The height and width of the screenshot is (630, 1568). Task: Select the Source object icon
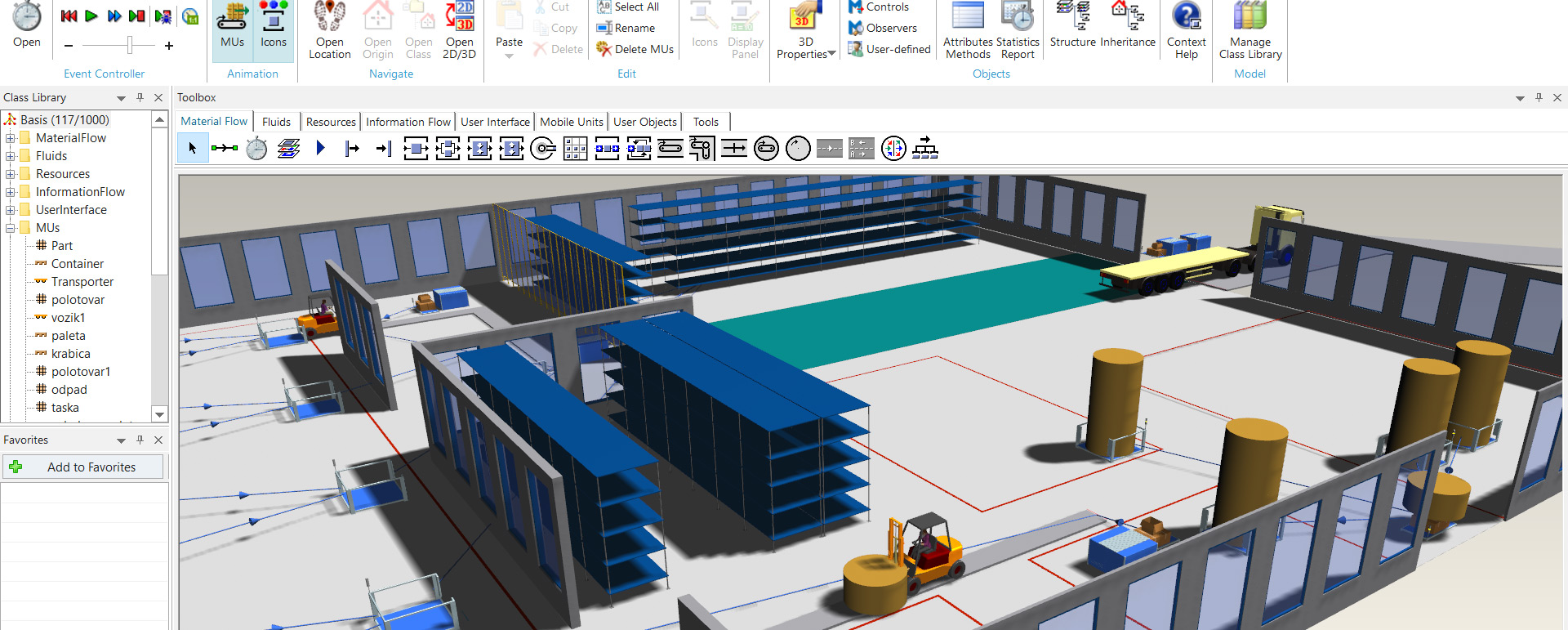pos(352,148)
